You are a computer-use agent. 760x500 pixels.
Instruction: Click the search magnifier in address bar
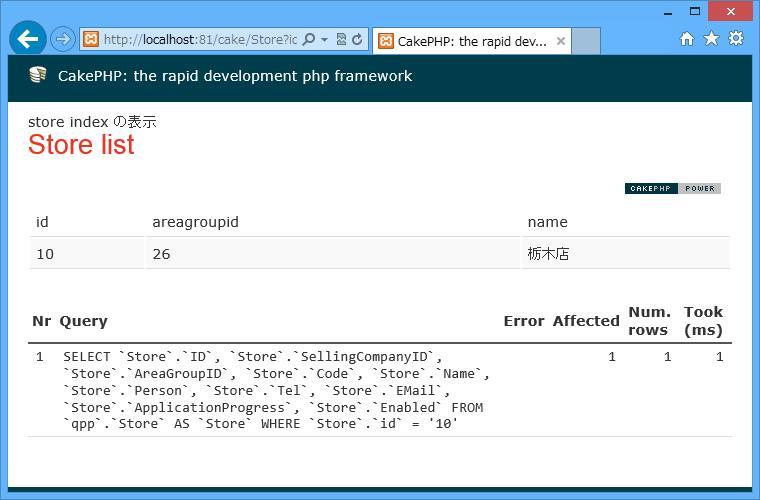coord(309,40)
